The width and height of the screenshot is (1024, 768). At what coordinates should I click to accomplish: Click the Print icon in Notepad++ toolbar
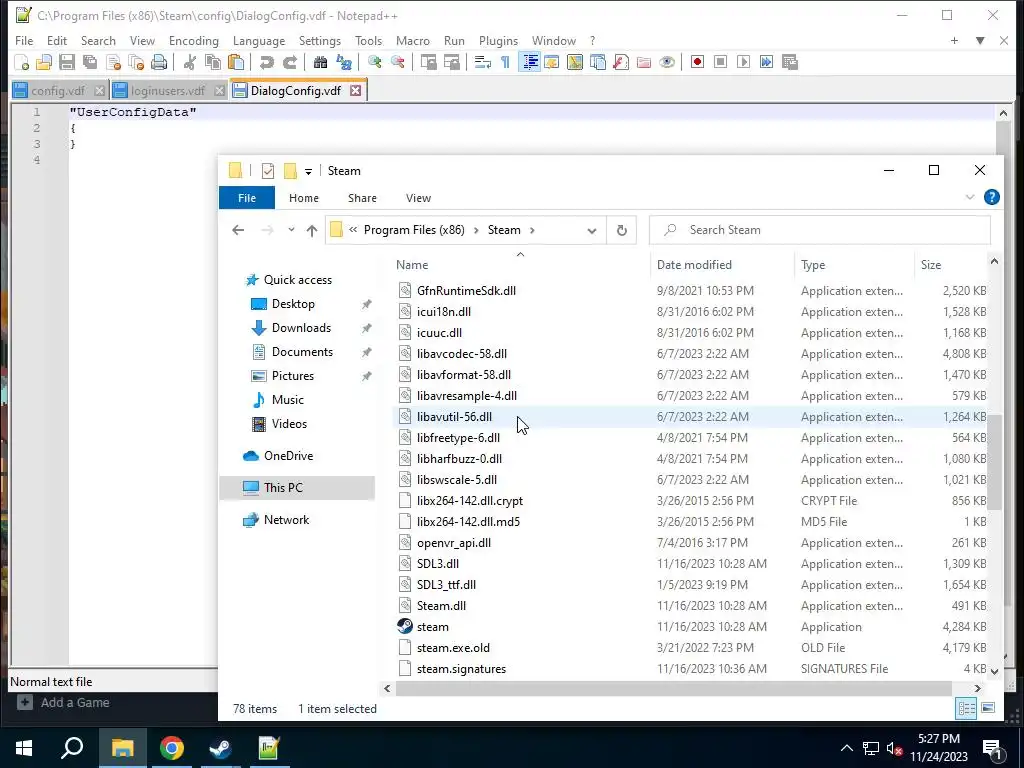coord(159,62)
